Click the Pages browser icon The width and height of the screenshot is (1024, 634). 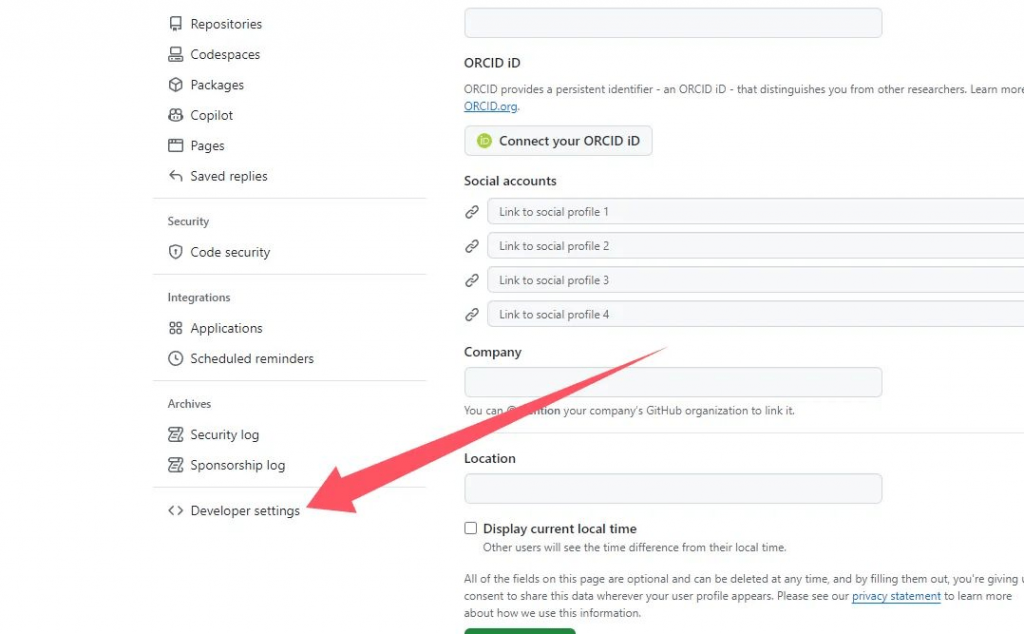point(176,146)
